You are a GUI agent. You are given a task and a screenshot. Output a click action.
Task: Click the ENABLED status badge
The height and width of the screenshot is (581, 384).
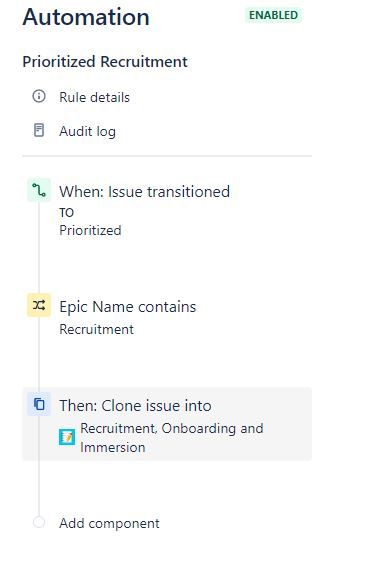(x=274, y=15)
